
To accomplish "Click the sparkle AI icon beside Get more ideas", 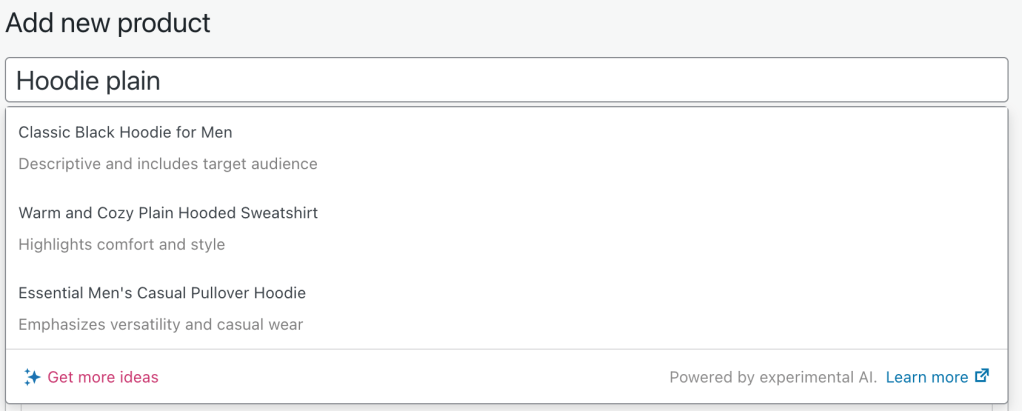I will (x=32, y=377).
